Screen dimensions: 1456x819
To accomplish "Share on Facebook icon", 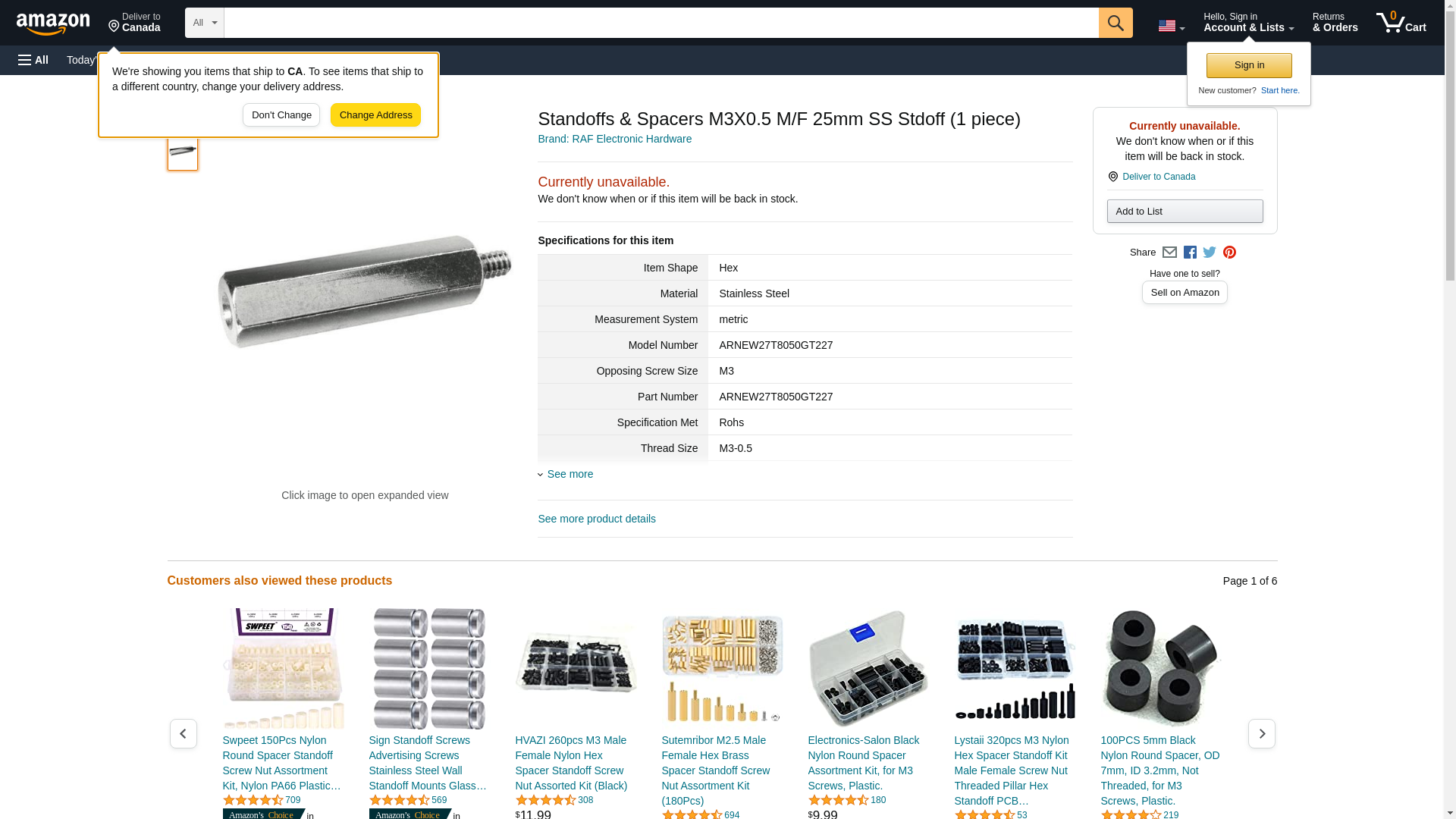I will (x=1190, y=253).
